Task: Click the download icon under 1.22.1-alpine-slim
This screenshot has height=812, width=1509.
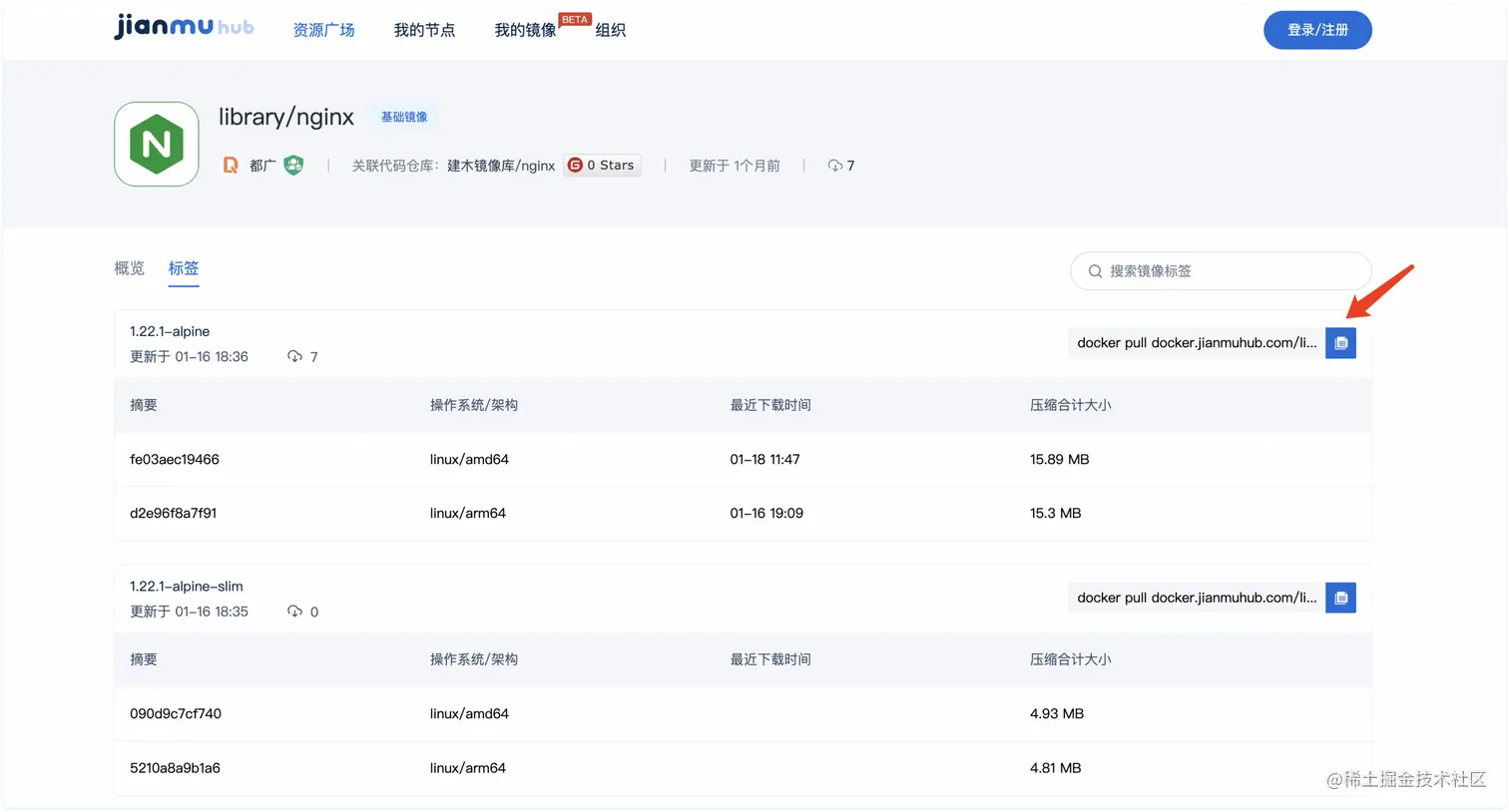Action: [x=294, y=611]
